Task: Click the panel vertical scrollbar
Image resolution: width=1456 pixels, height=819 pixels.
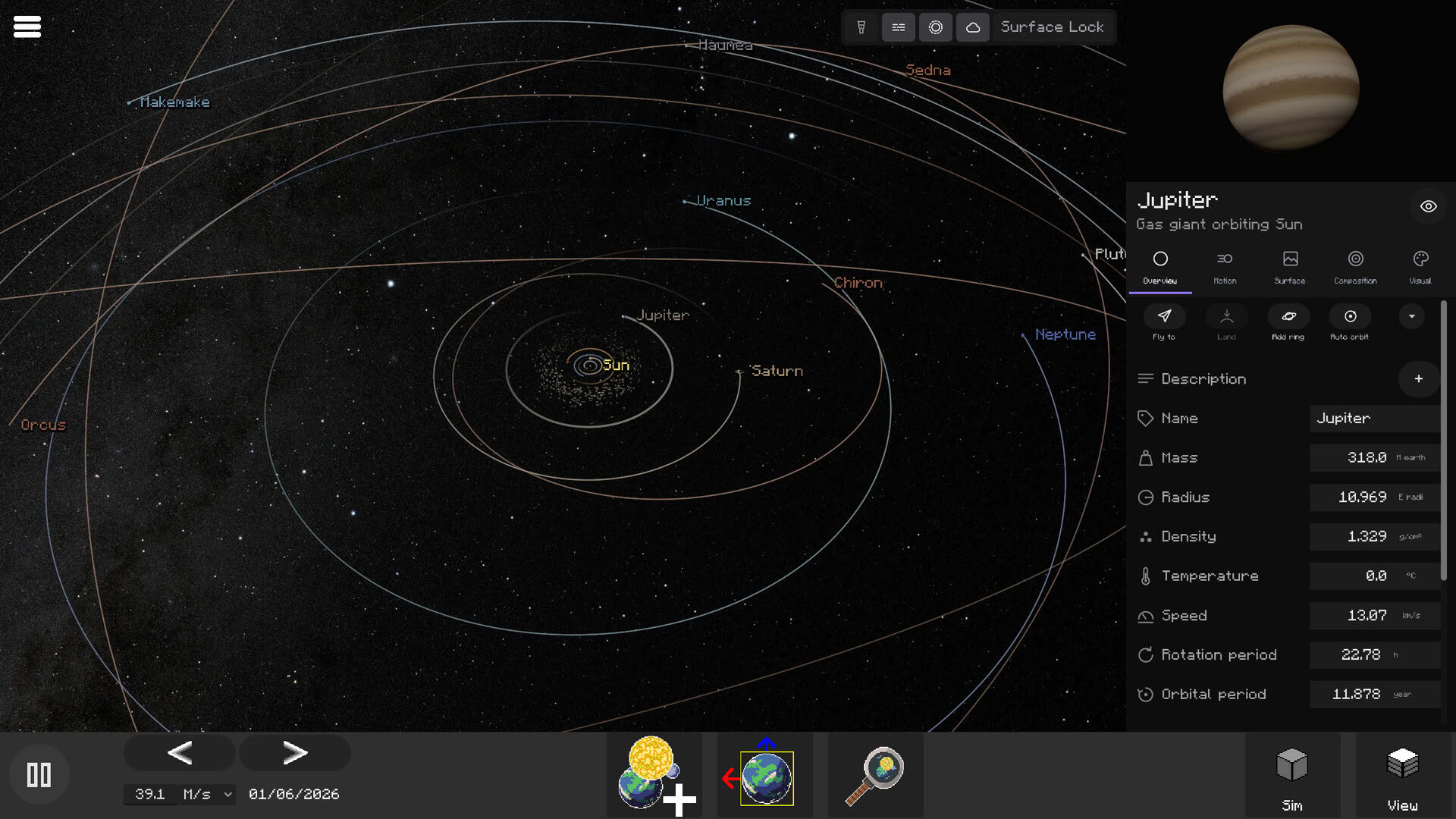Action: click(1443, 440)
